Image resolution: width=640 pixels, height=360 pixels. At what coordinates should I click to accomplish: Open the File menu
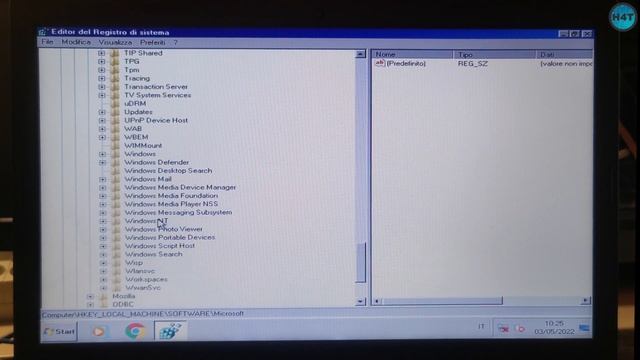(47, 42)
